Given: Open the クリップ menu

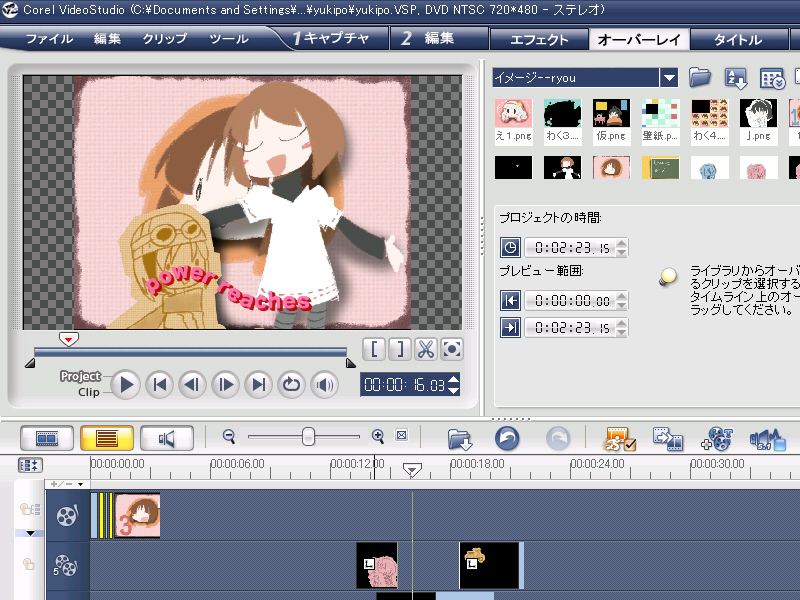Looking at the screenshot, I should (x=164, y=39).
